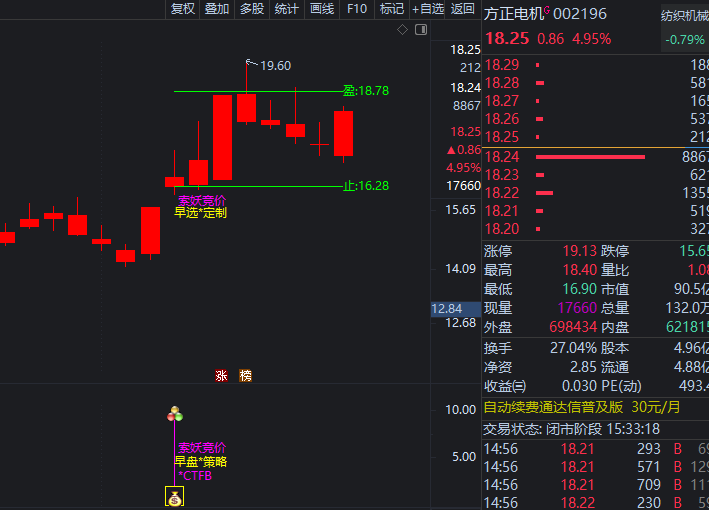The image size is (709, 510).
Task: Click the three-ball signal icon
Action: click(x=175, y=413)
